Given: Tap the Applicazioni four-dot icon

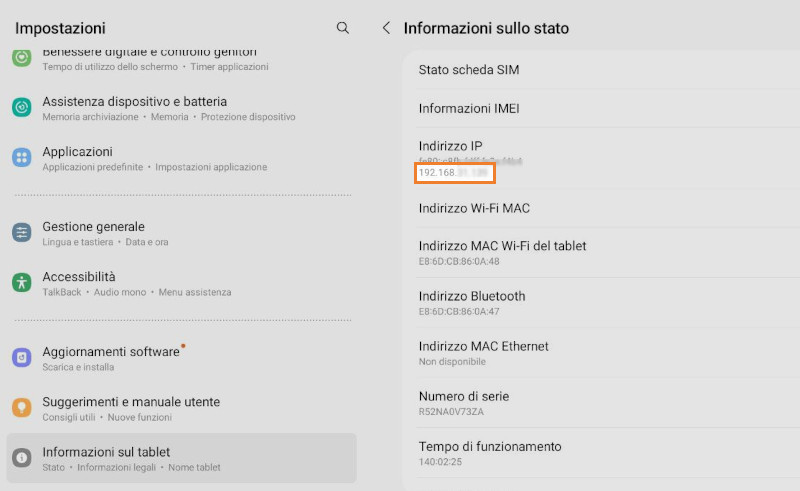Looking at the screenshot, I should [x=21, y=157].
